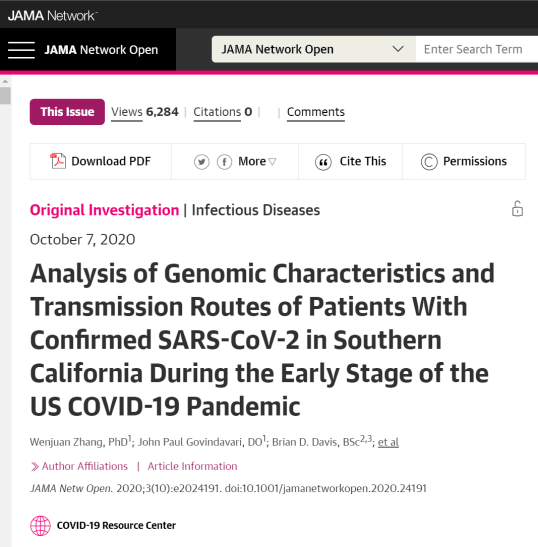Go to JAMA Network home logo
This screenshot has width=538, height=547.
pyautogui.click(x=52, y=15)
